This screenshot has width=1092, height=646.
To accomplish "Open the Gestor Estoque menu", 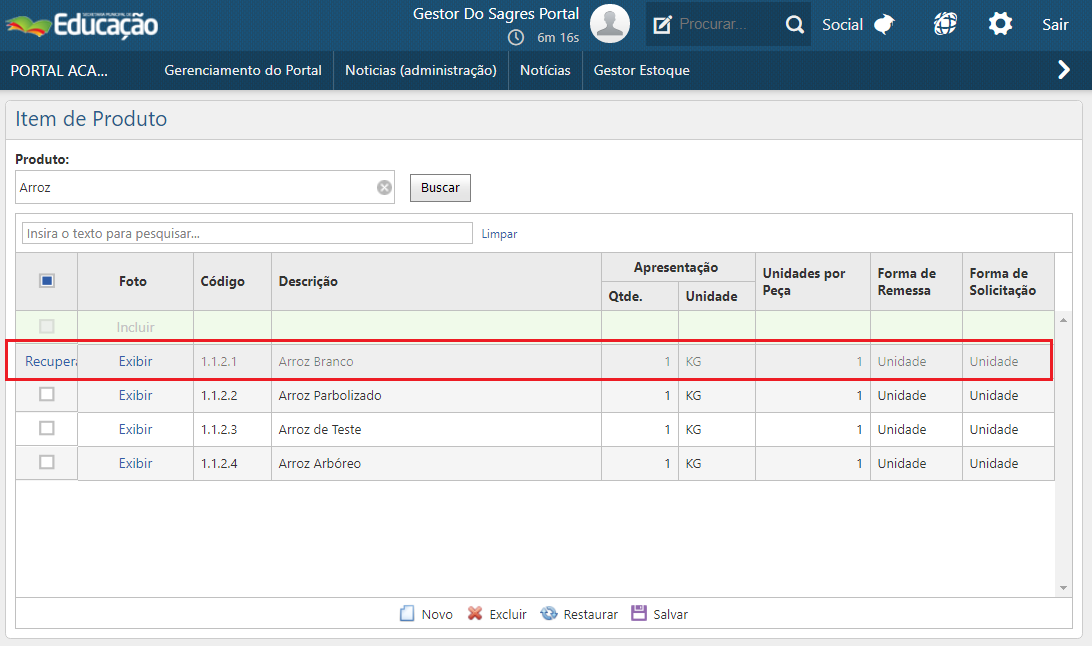I will 641,70.
